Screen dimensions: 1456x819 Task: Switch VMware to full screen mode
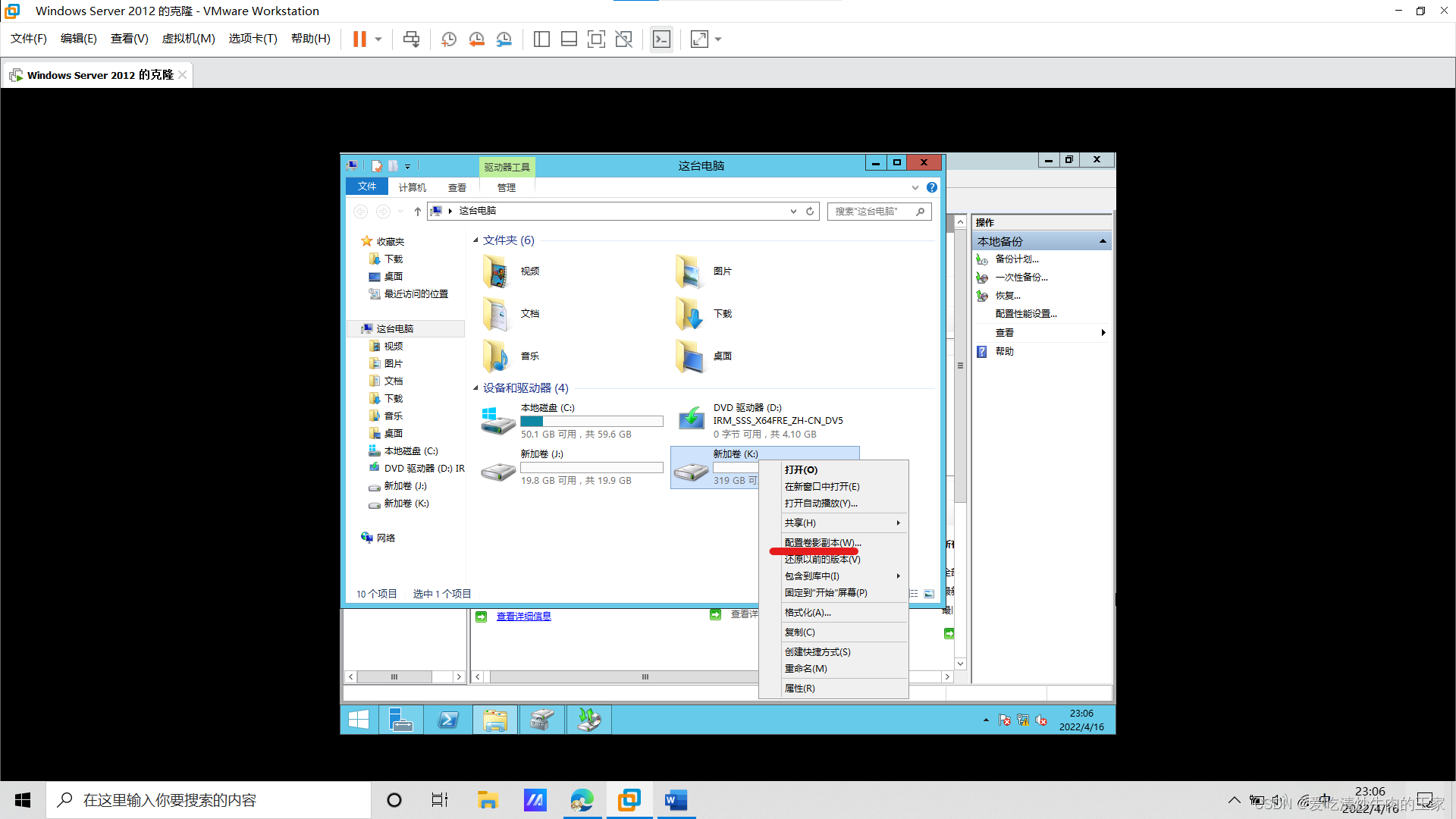pos(596,39)
